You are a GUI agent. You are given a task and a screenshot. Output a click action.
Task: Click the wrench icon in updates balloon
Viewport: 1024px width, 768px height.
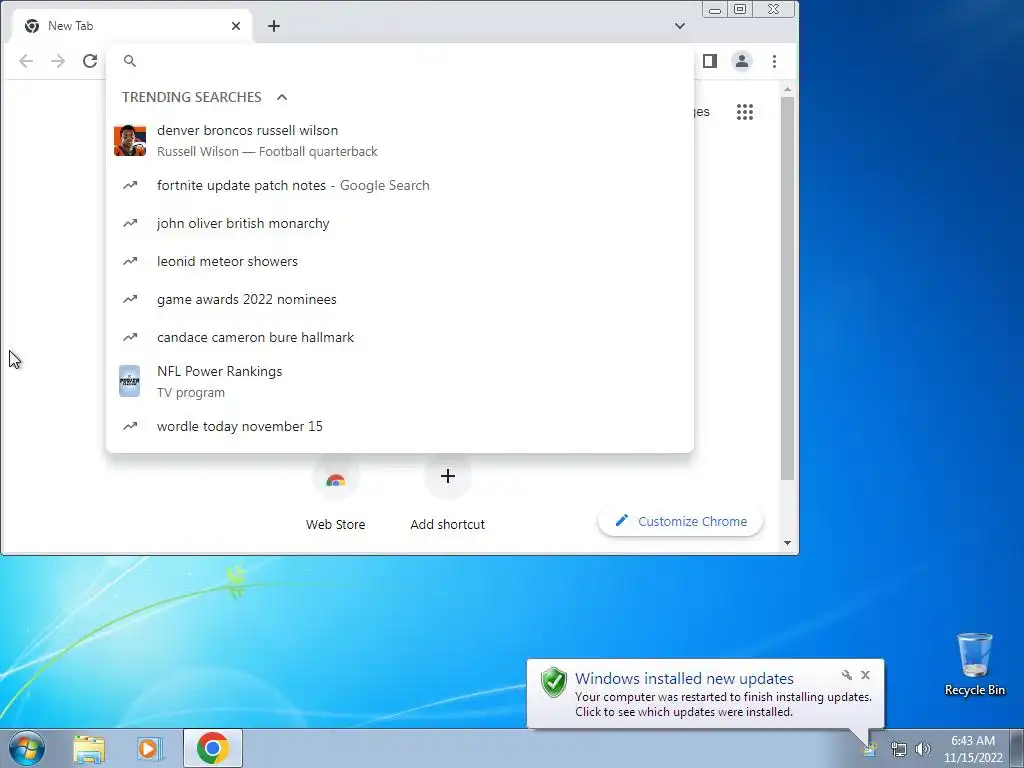846,675
